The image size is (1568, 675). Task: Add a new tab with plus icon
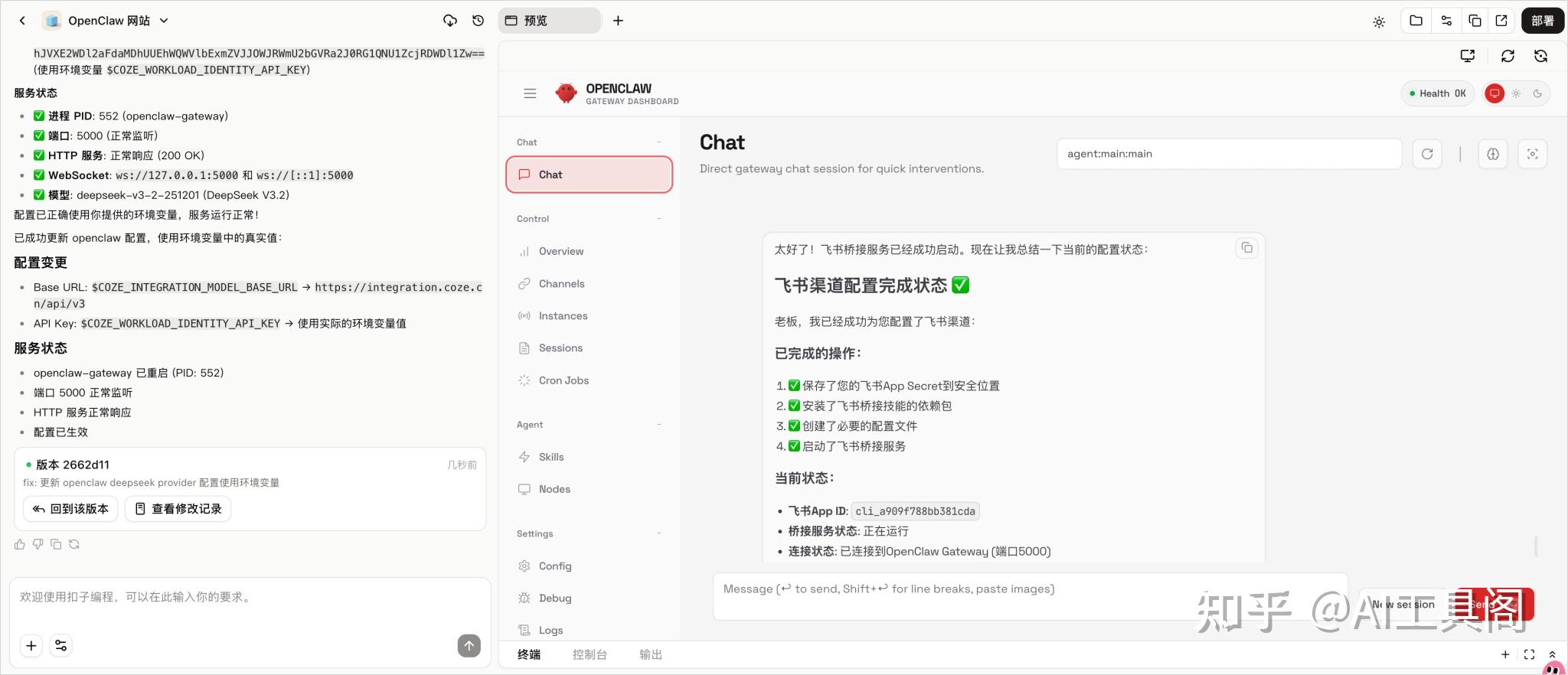[618, 21]
